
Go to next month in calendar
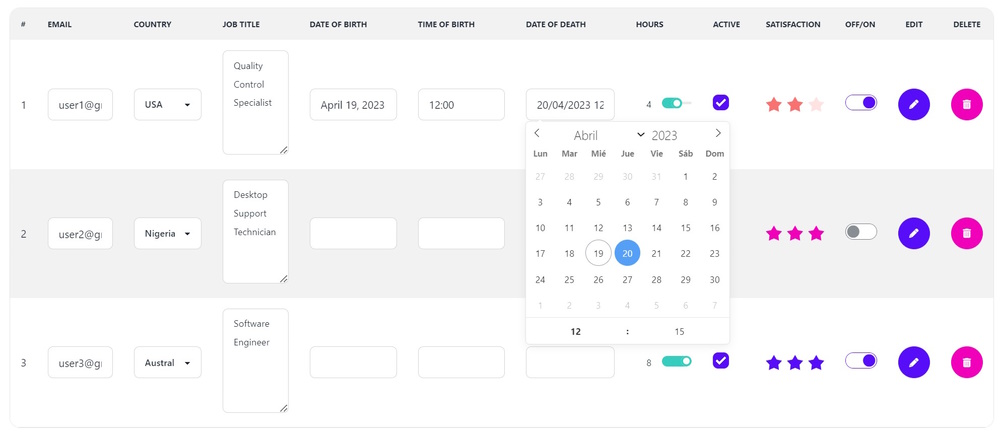click(718, 133)
